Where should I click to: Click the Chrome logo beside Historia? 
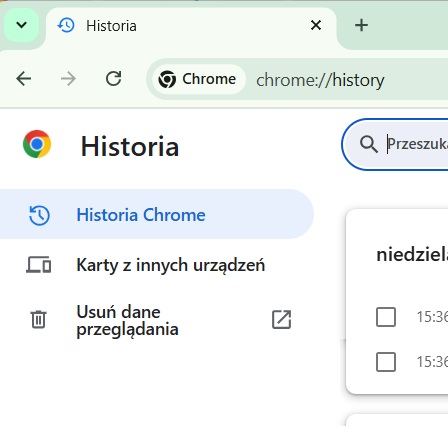(37, 144)
